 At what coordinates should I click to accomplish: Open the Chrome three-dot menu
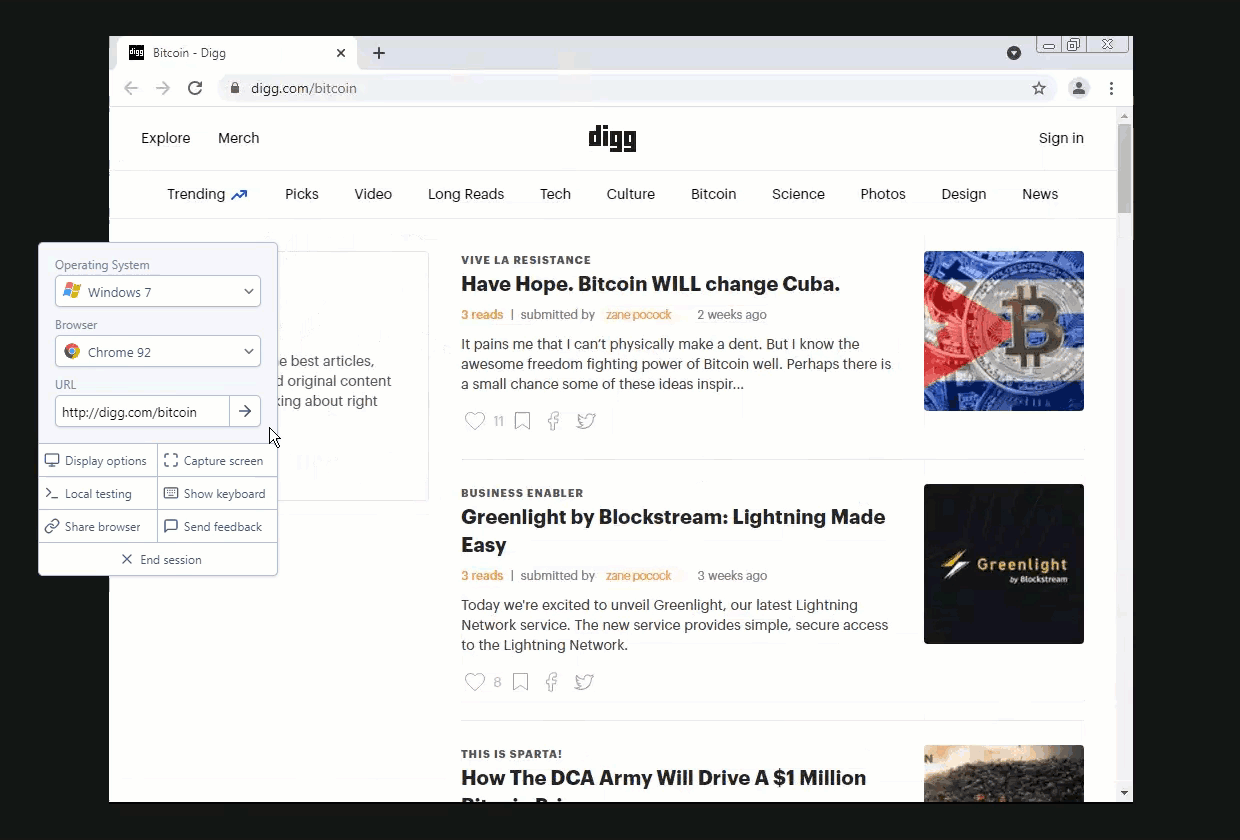click(x=1111, y=88)
